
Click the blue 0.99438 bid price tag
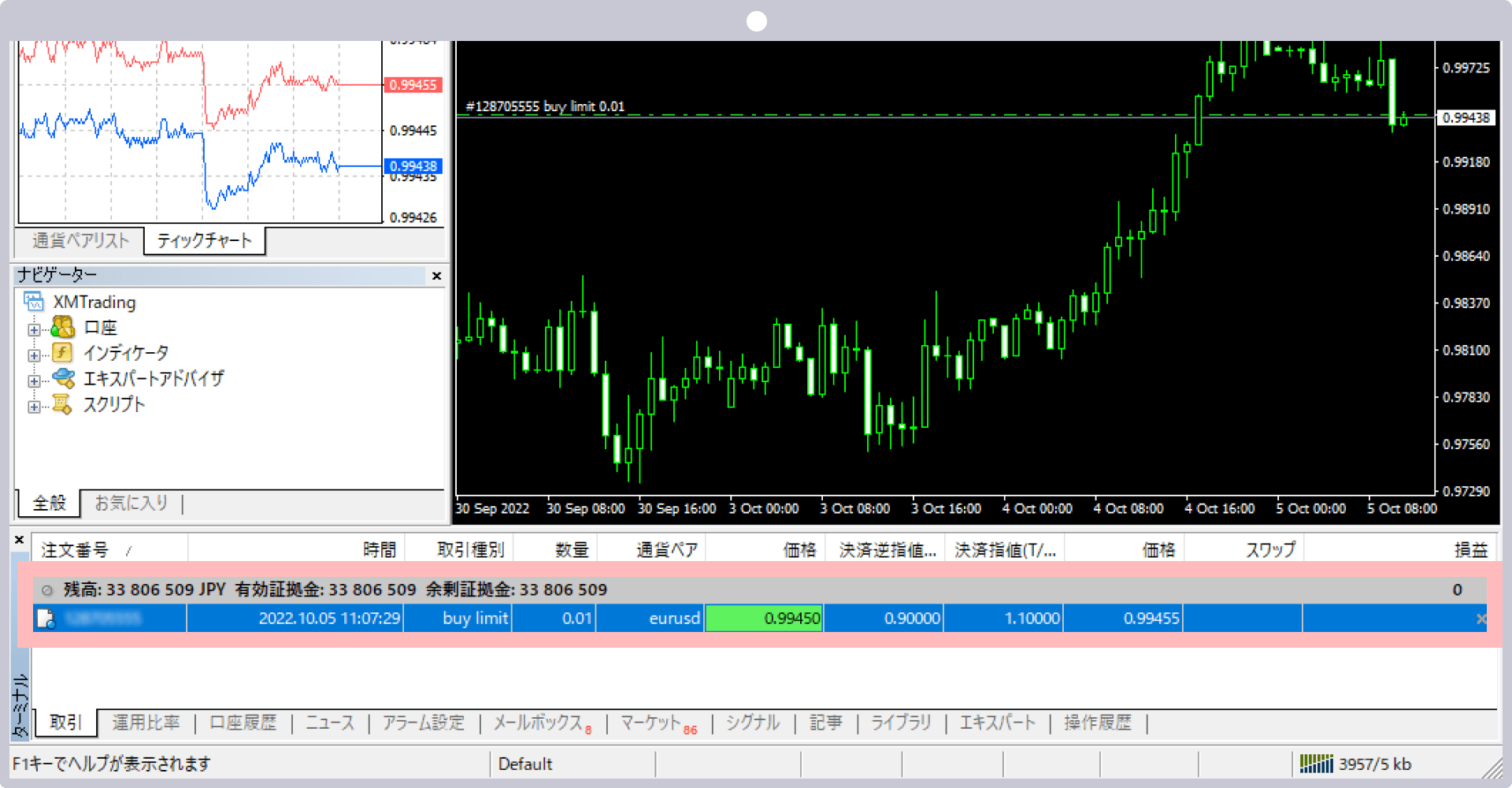[x=413, y=166]
